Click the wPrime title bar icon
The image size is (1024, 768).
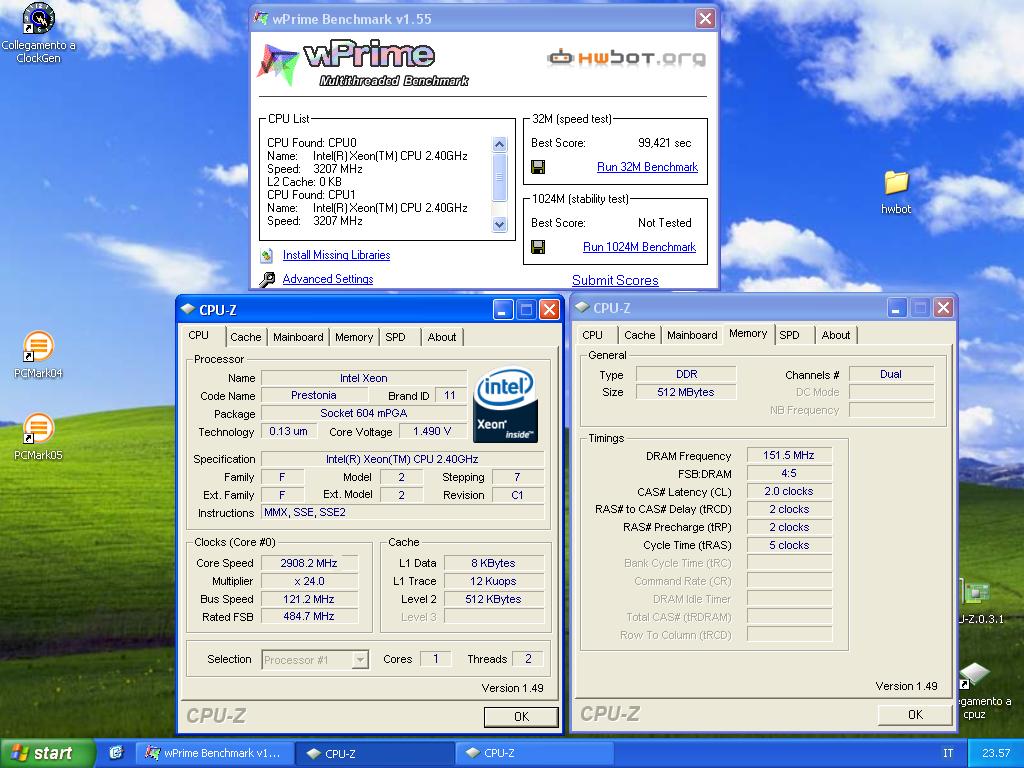pos(261,19)
